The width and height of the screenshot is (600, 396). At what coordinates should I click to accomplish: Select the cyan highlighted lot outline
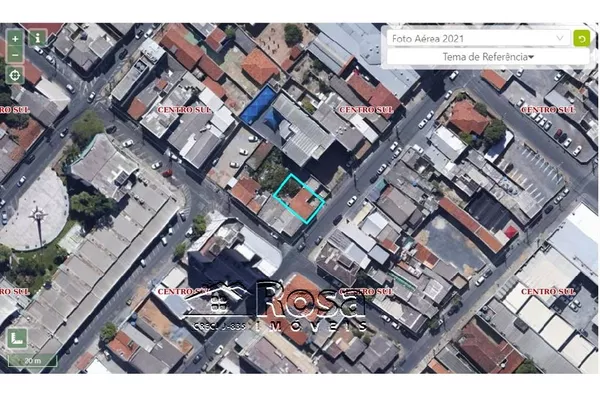(299, 199)
